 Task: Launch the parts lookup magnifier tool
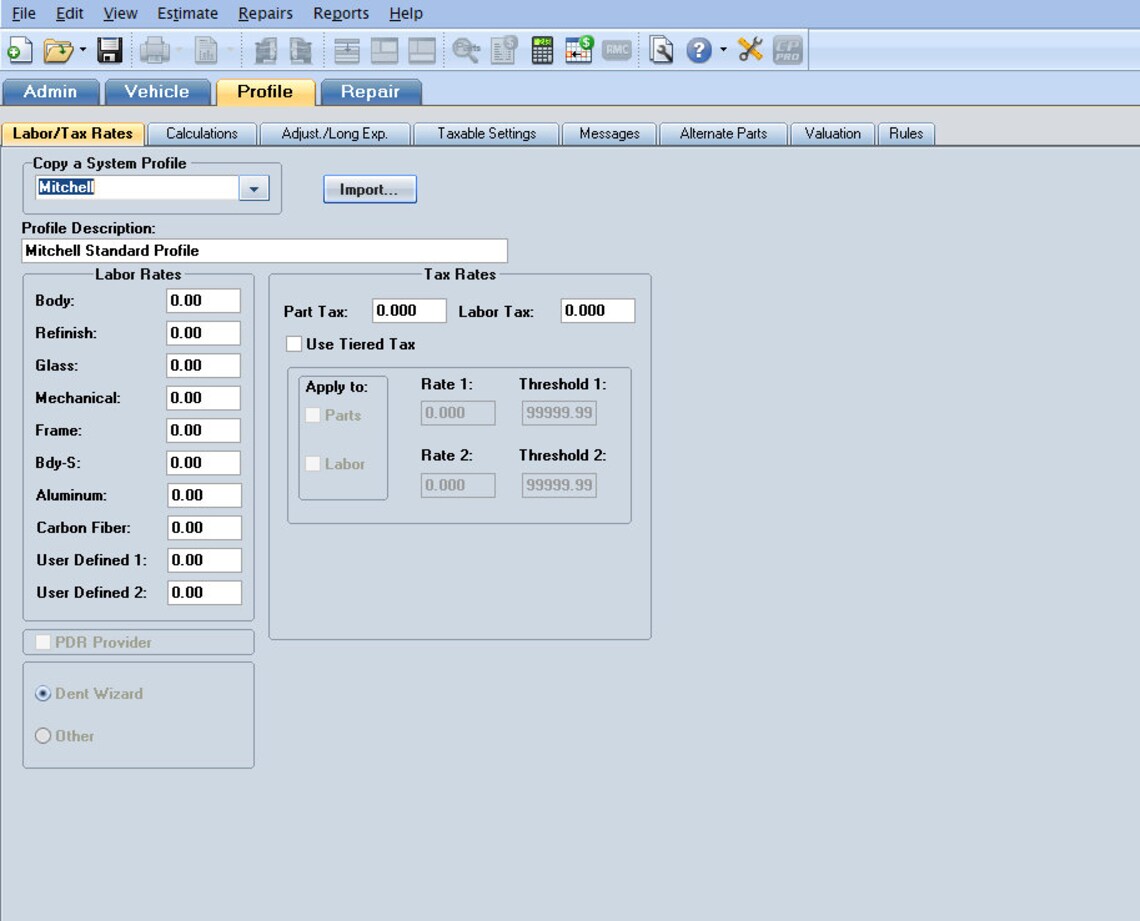coord(464,50)
